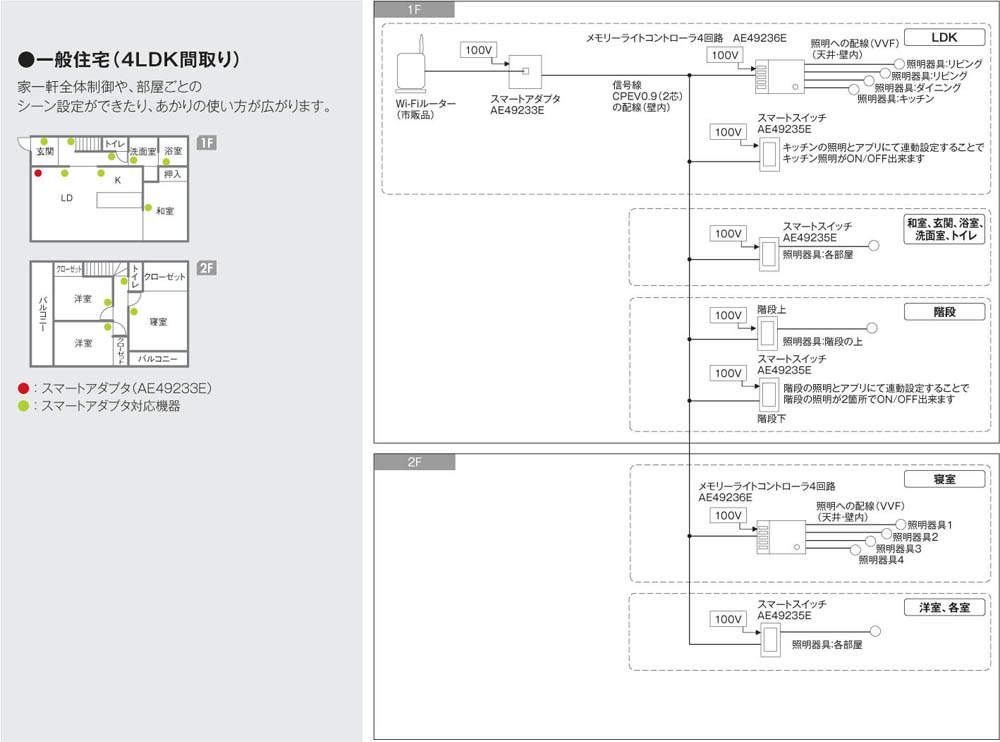Click the キッチン lamp circle
This screenshot has width=1000, height=742.
point(854,90)
